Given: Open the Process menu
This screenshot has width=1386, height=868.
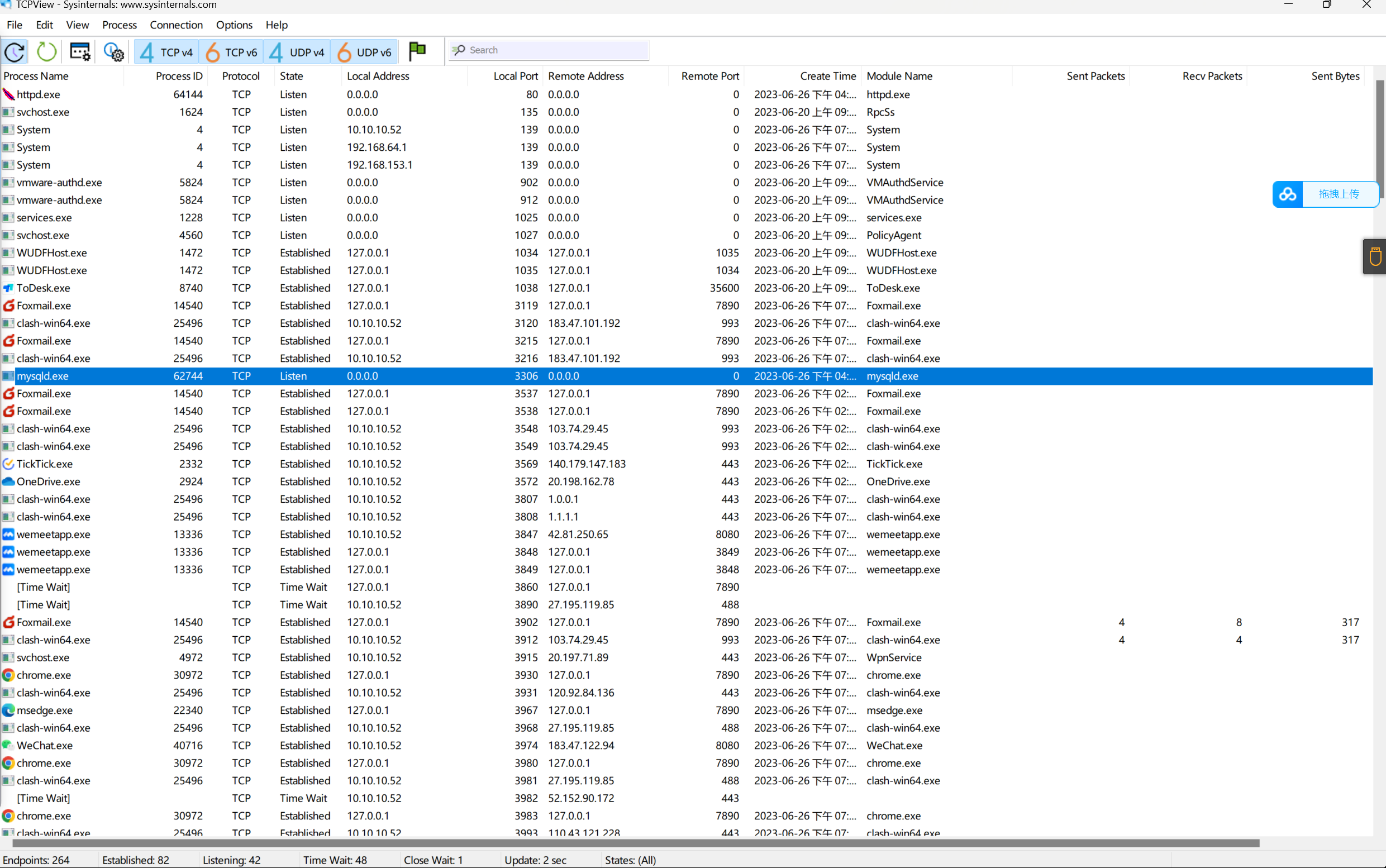Looking at the screenshot, I should click(x=119, y=25).
